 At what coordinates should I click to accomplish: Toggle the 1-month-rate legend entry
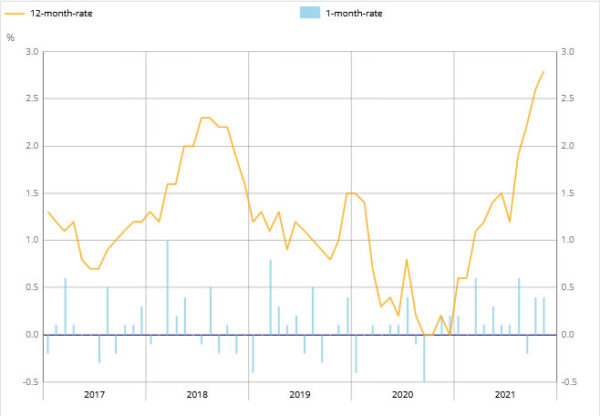pyautogui.click(x=341, y=13)
